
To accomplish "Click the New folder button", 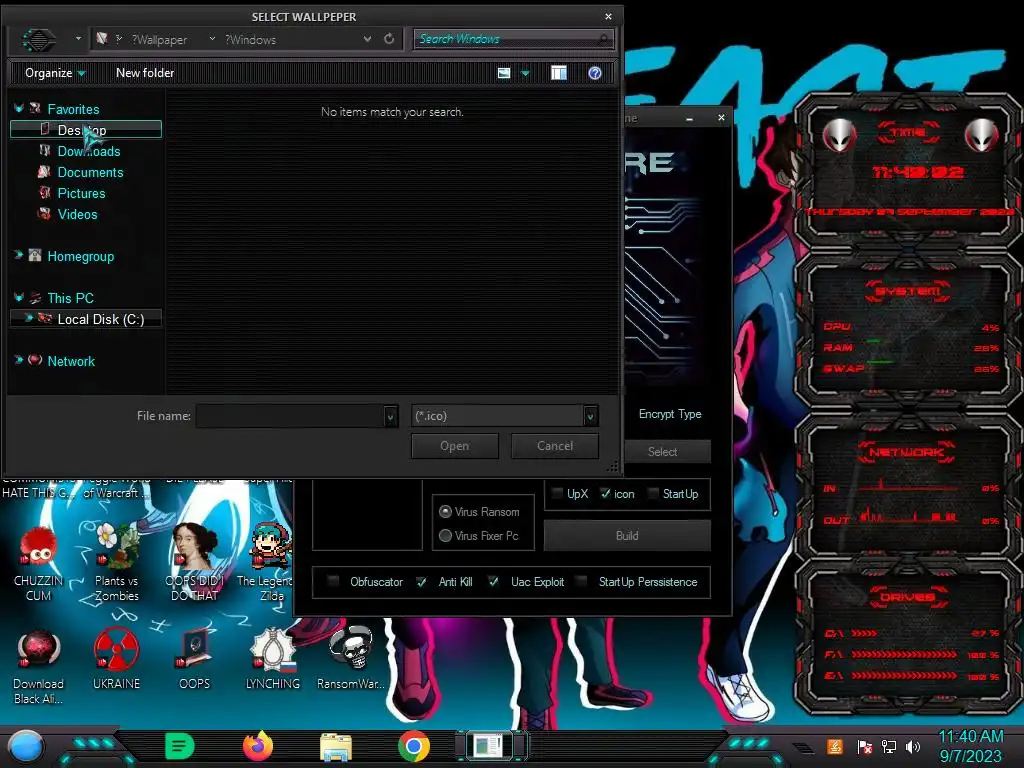I will [x=145, y=73].
